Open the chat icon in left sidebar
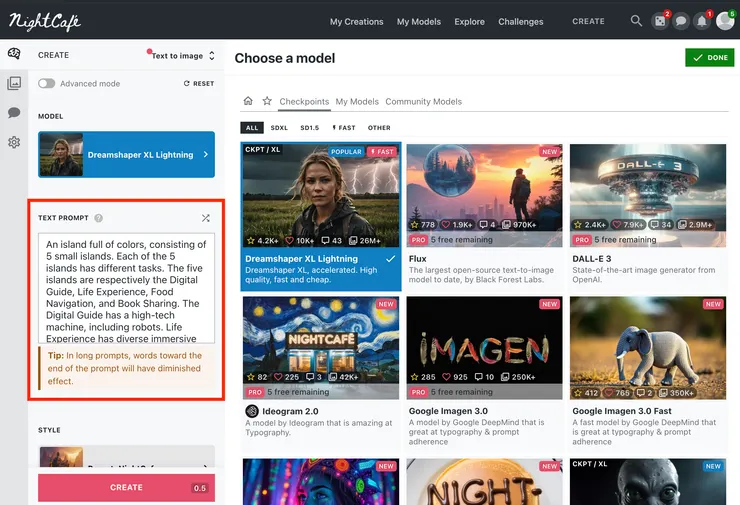Viewport: 740px width, 505px height. (14, 112)
